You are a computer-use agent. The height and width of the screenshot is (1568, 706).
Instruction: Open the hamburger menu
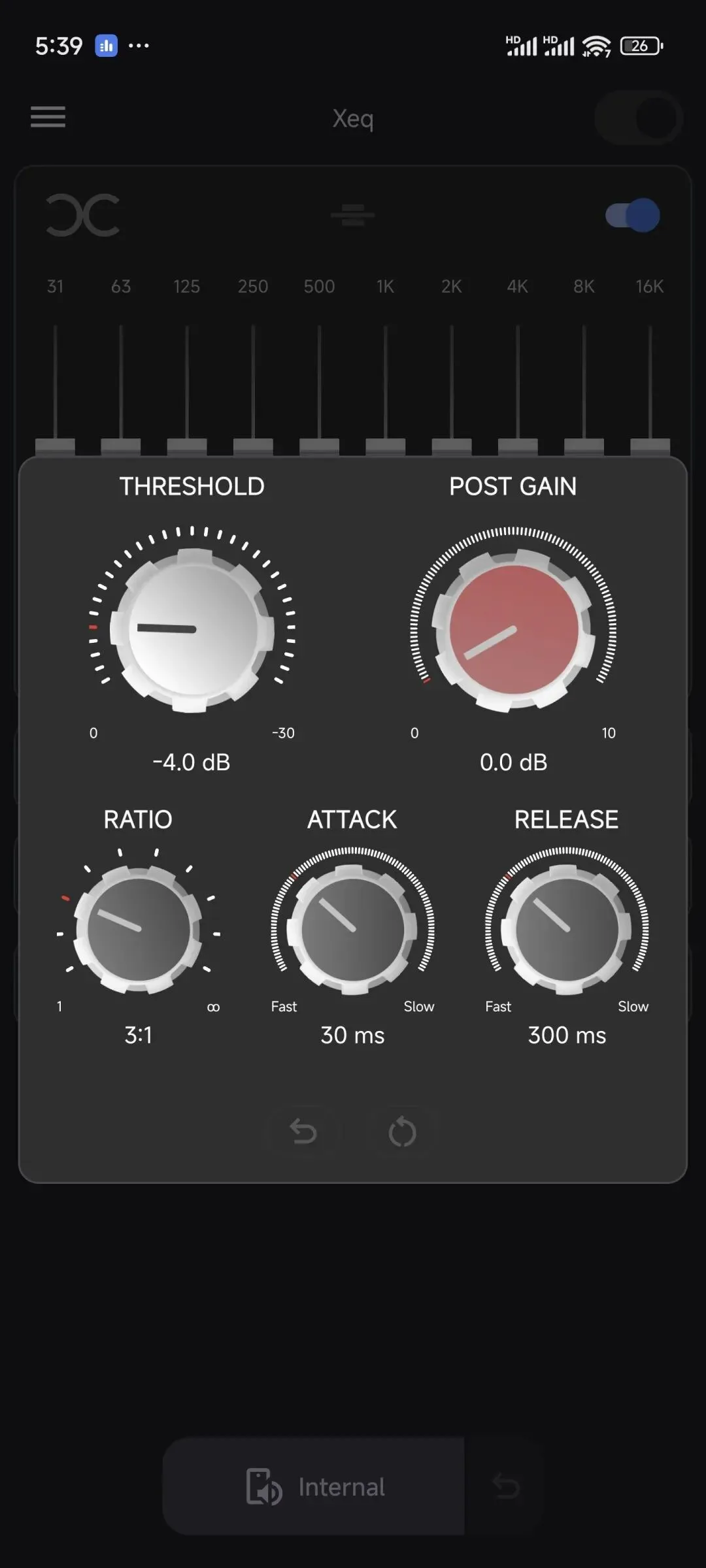coord(48,117)
